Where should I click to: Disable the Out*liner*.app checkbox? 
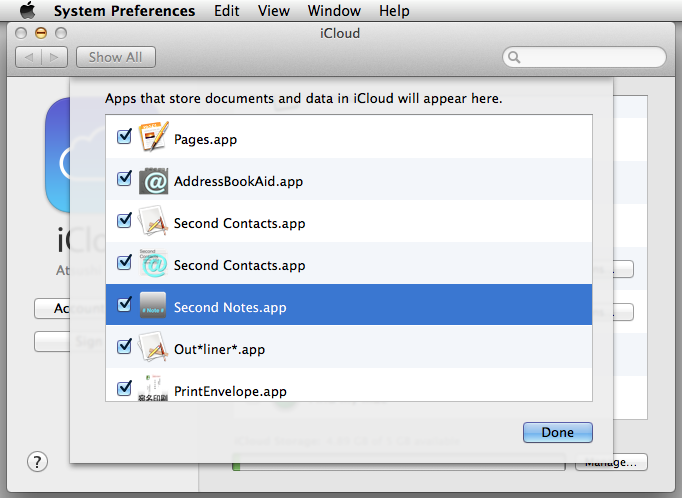124,347
